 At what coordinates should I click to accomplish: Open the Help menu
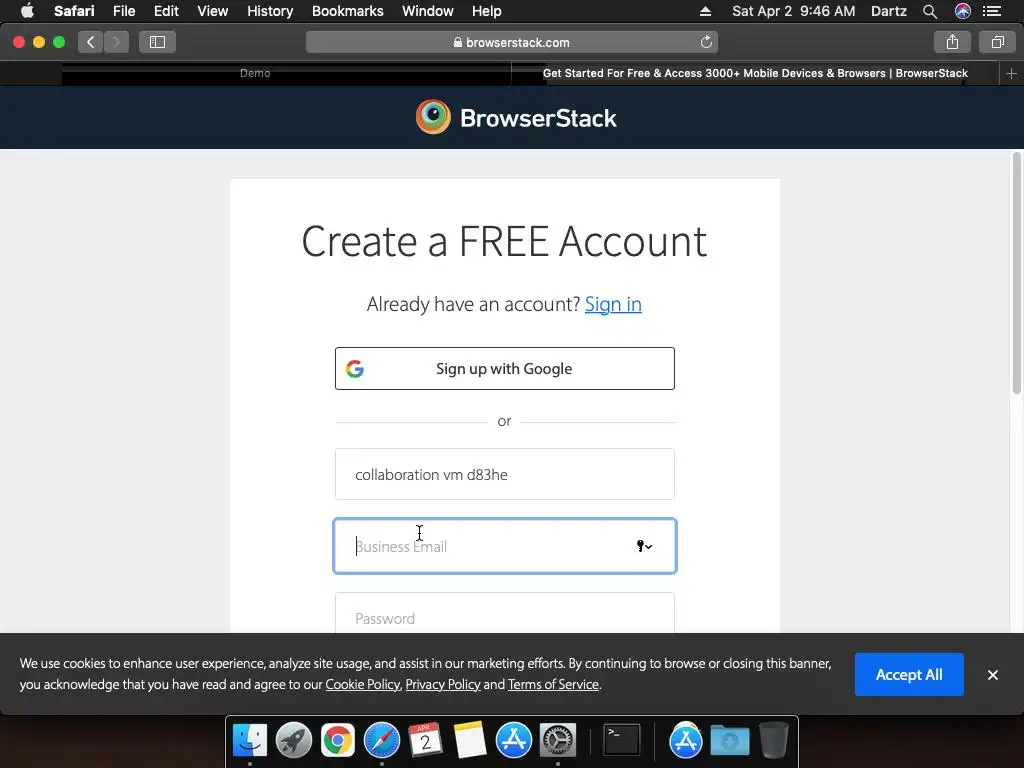(x=487, y=11)
